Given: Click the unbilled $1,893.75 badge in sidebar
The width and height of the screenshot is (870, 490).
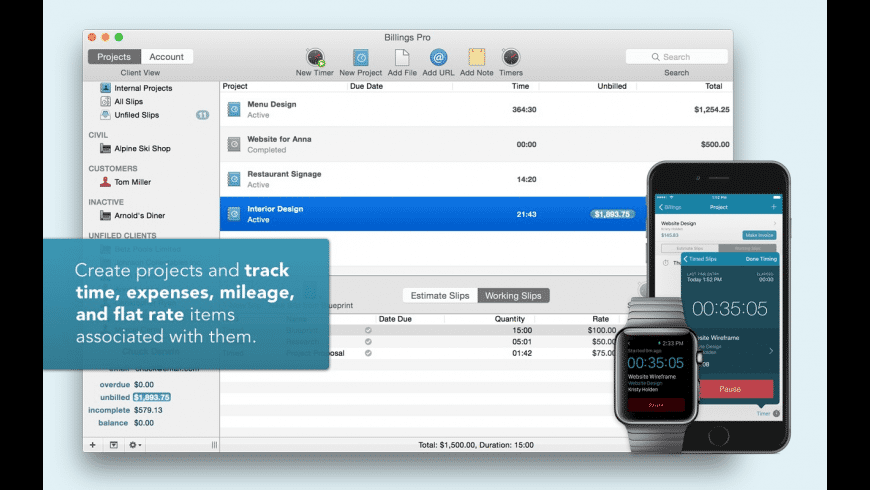Looking at the screenshot, I should pyautogui.click(x=151, y=397).
